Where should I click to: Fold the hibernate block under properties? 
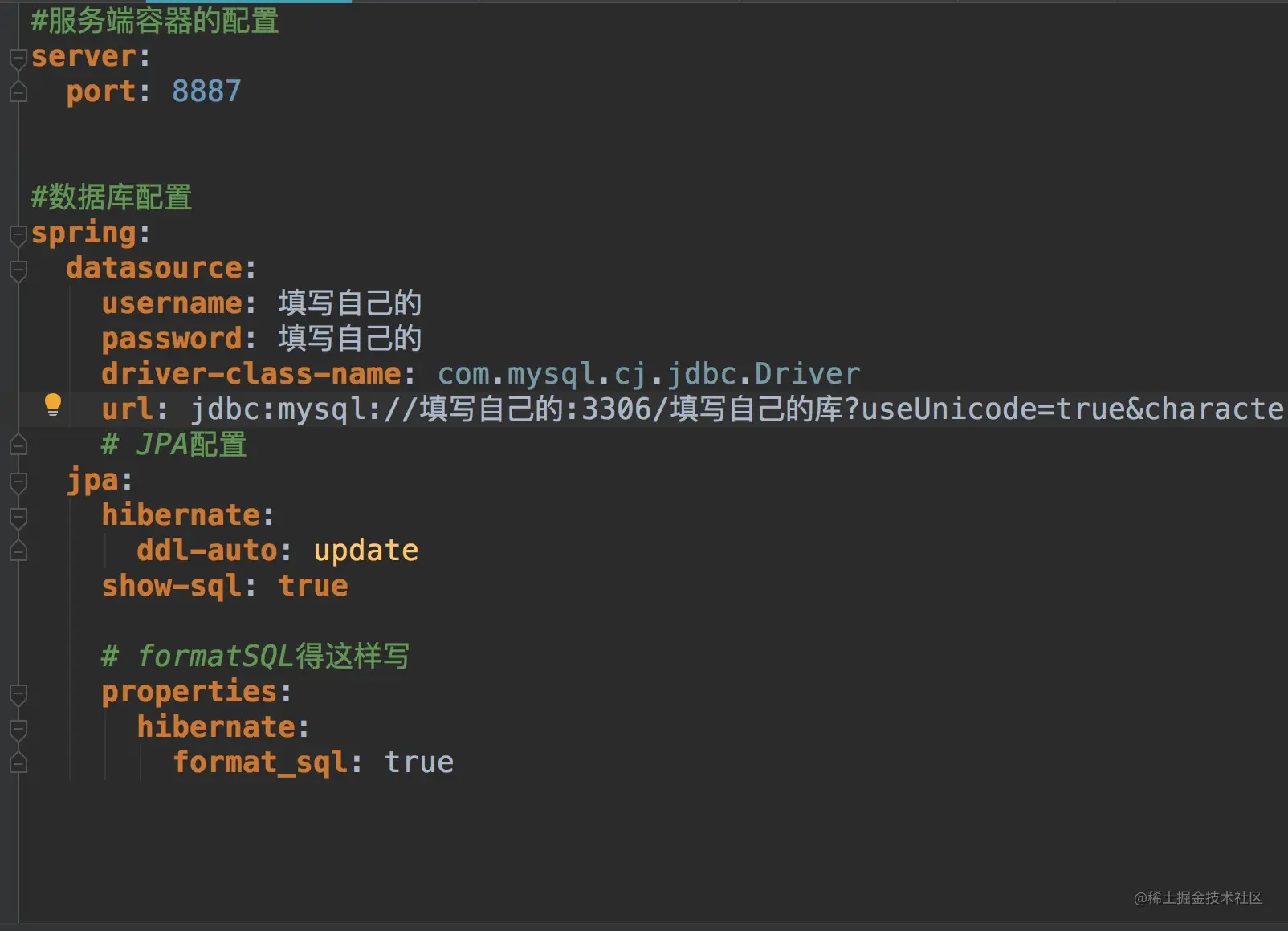pyautogui.click(x=18, y=730)
